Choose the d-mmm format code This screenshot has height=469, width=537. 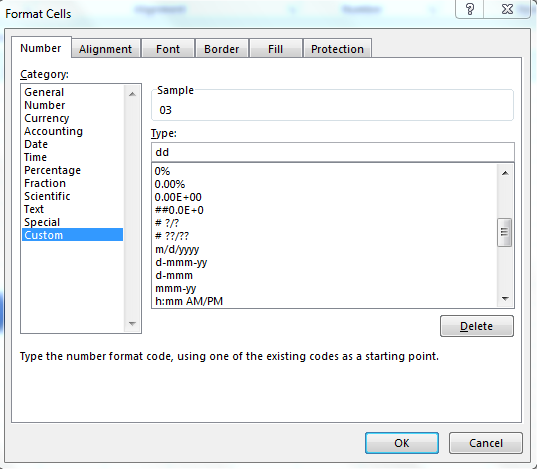[325, 275]
